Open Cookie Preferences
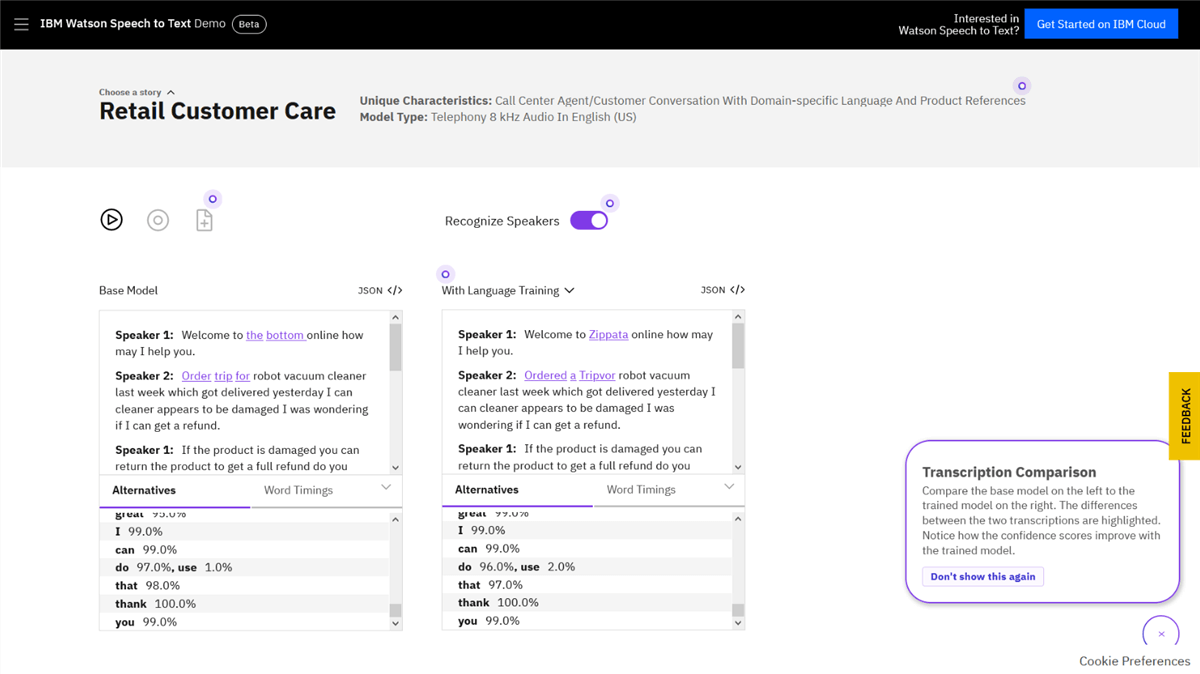This screenshot has width=1200, height=674. coord(1135,661)
